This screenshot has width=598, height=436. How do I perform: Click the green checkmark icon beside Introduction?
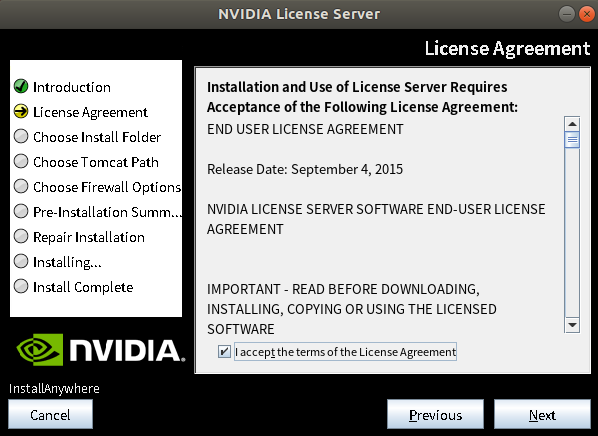21,86
